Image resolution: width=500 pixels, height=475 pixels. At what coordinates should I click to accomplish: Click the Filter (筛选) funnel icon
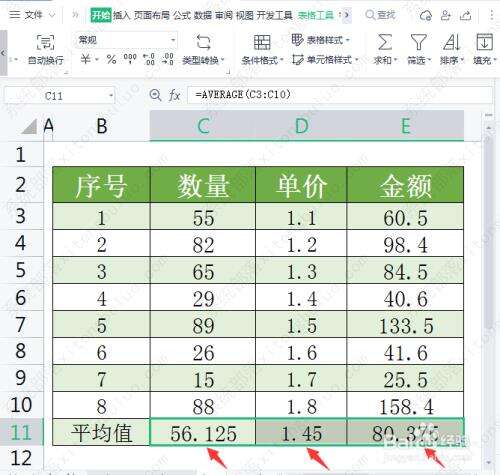(x=418, y=42)
